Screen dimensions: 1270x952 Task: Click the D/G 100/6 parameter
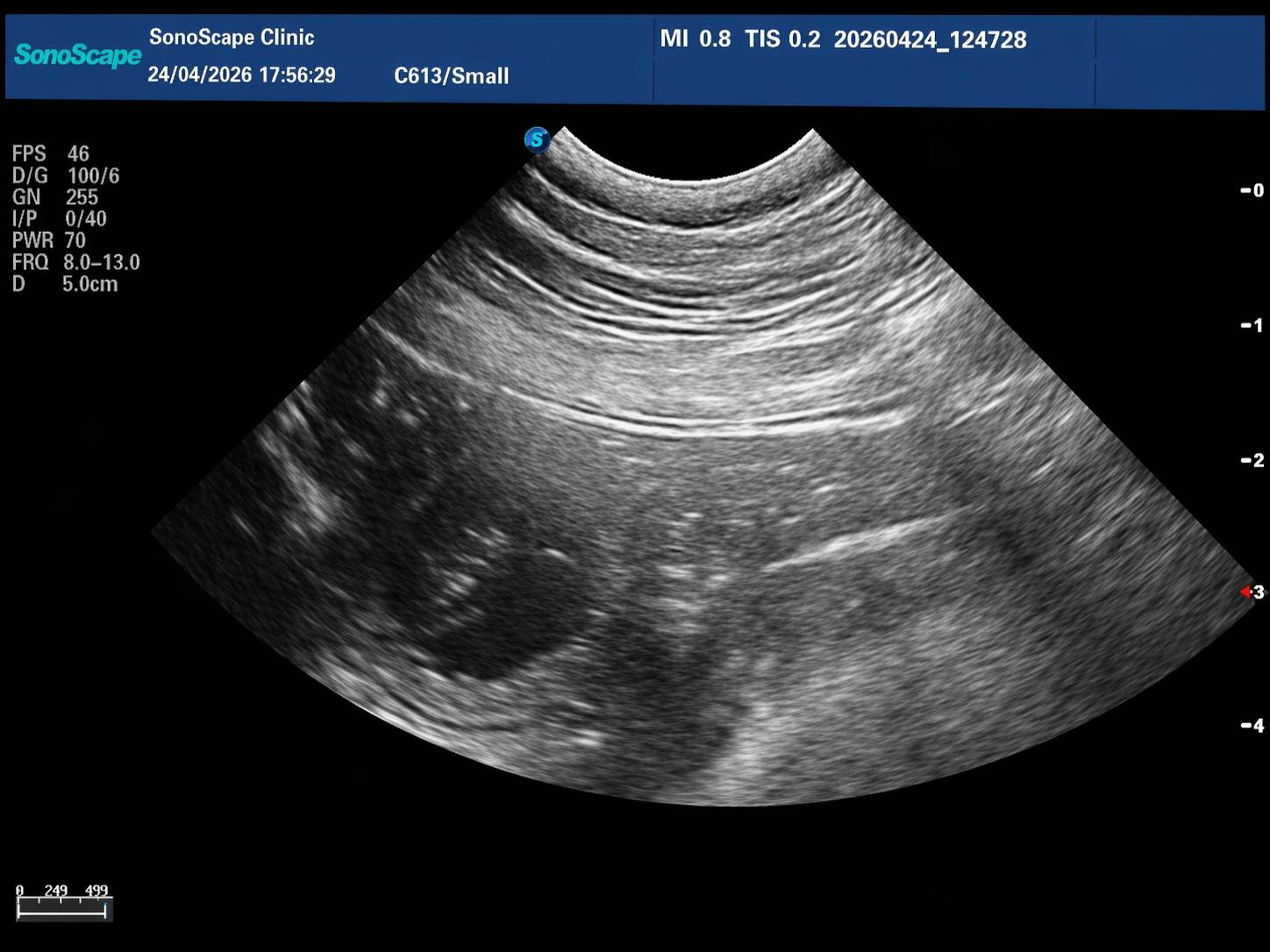[66, 175]
